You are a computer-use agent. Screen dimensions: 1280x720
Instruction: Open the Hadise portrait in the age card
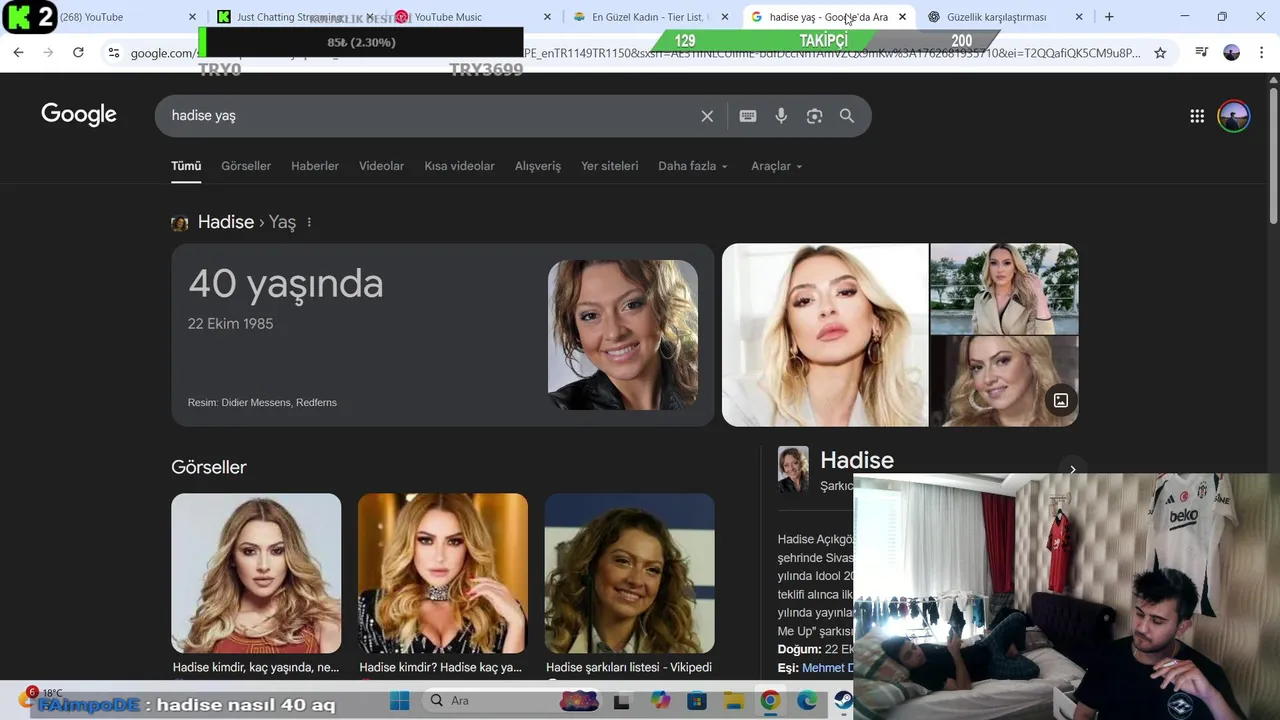pyautogui.click(x=623, y=335)
